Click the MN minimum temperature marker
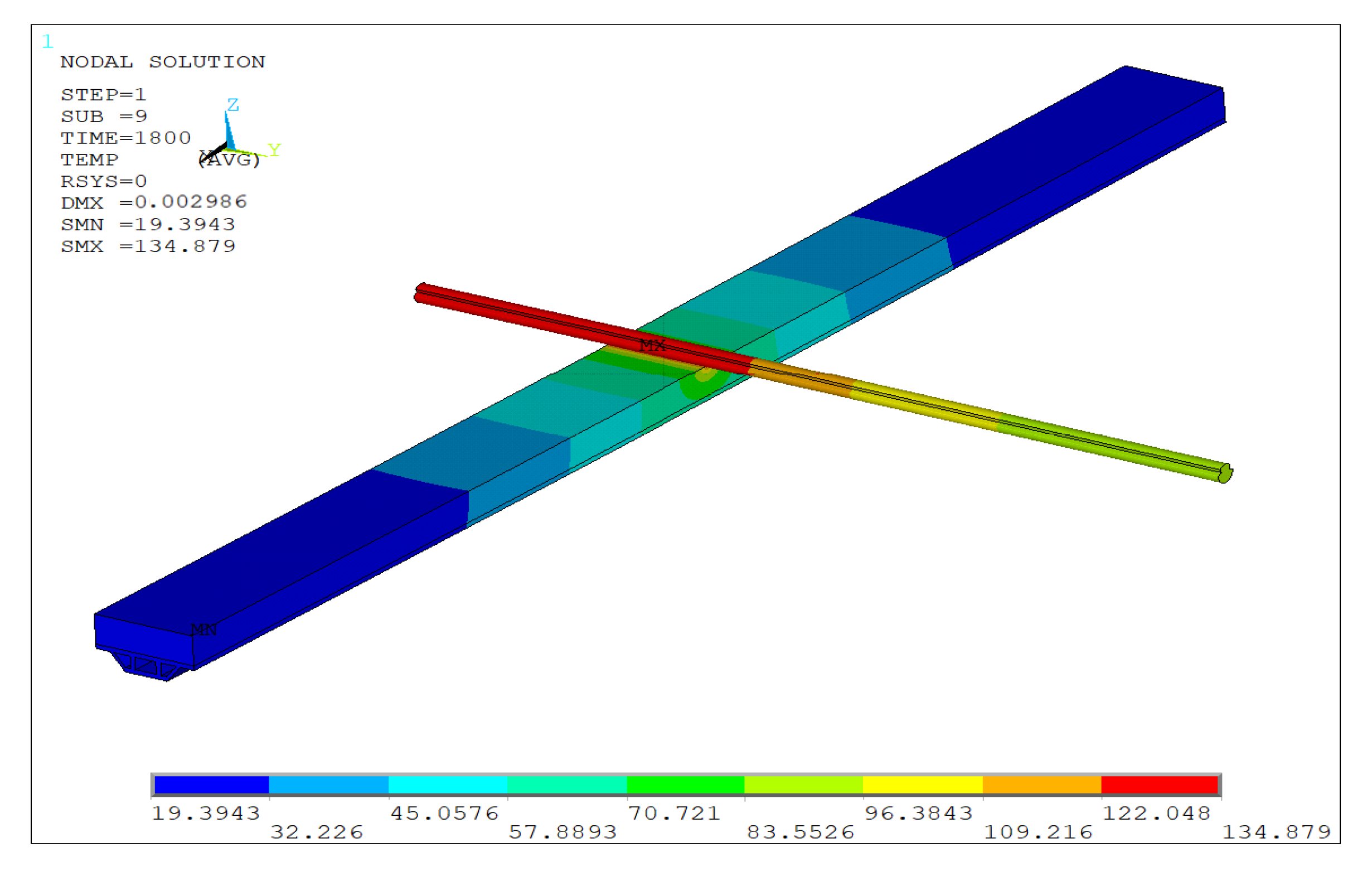 click(x=203, y=630)
